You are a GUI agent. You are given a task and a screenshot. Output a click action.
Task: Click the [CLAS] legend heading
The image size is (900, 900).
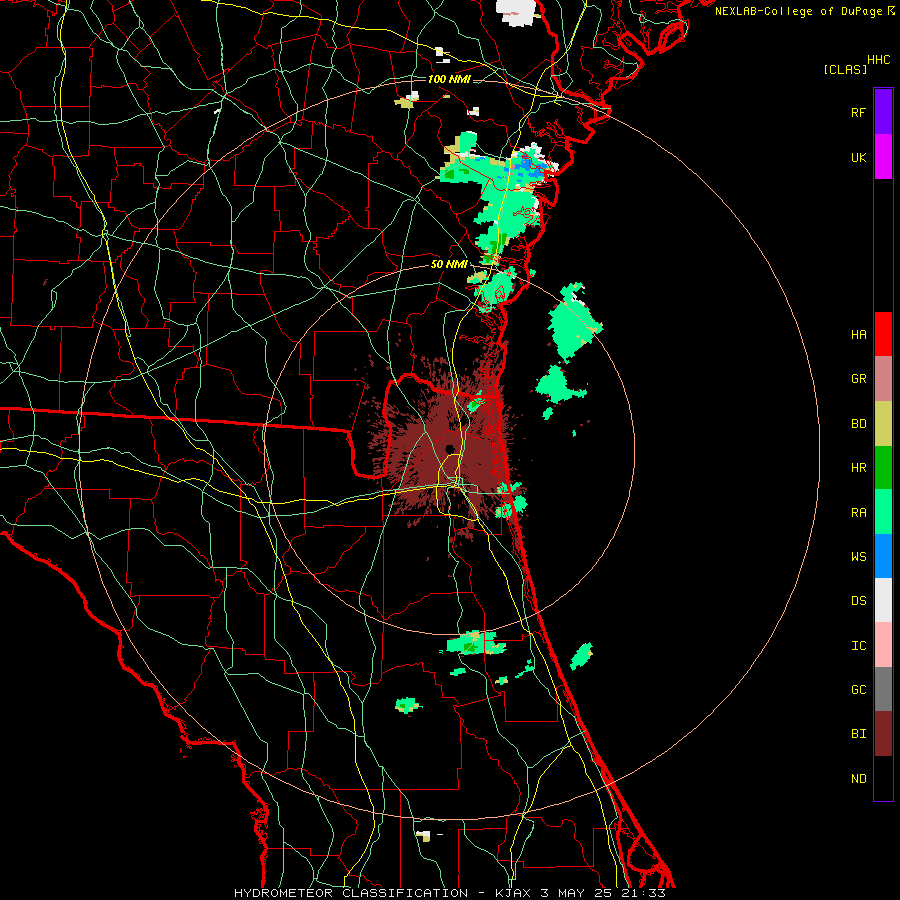click(x=845, y=69)
